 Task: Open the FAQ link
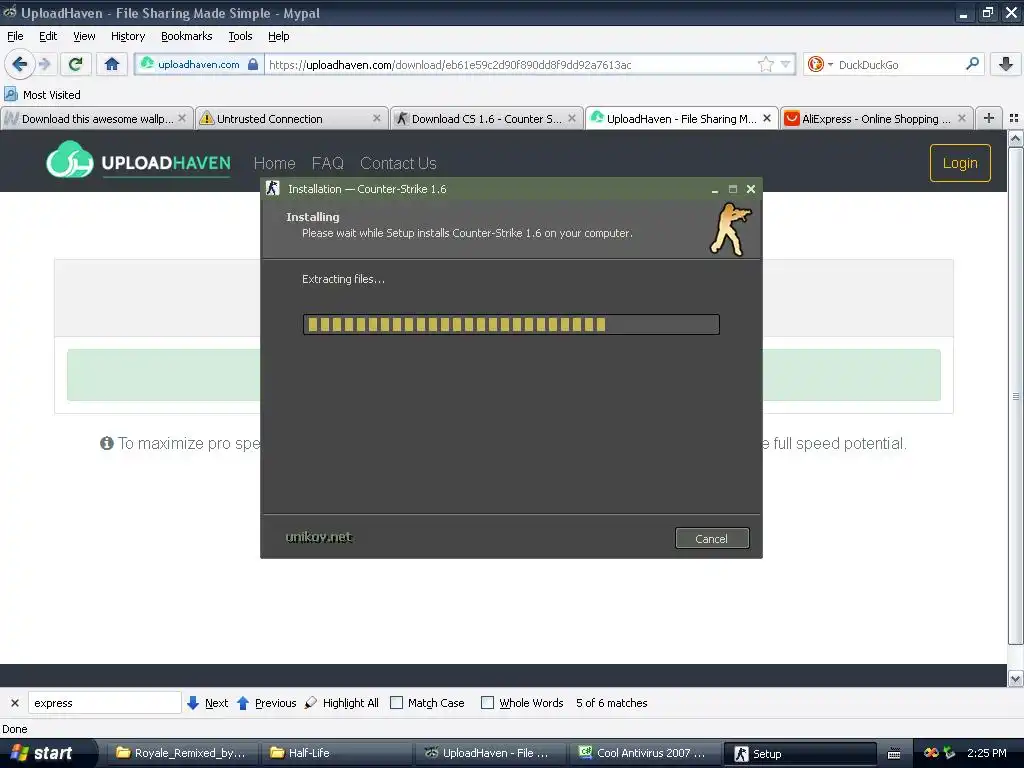(327, 163)
